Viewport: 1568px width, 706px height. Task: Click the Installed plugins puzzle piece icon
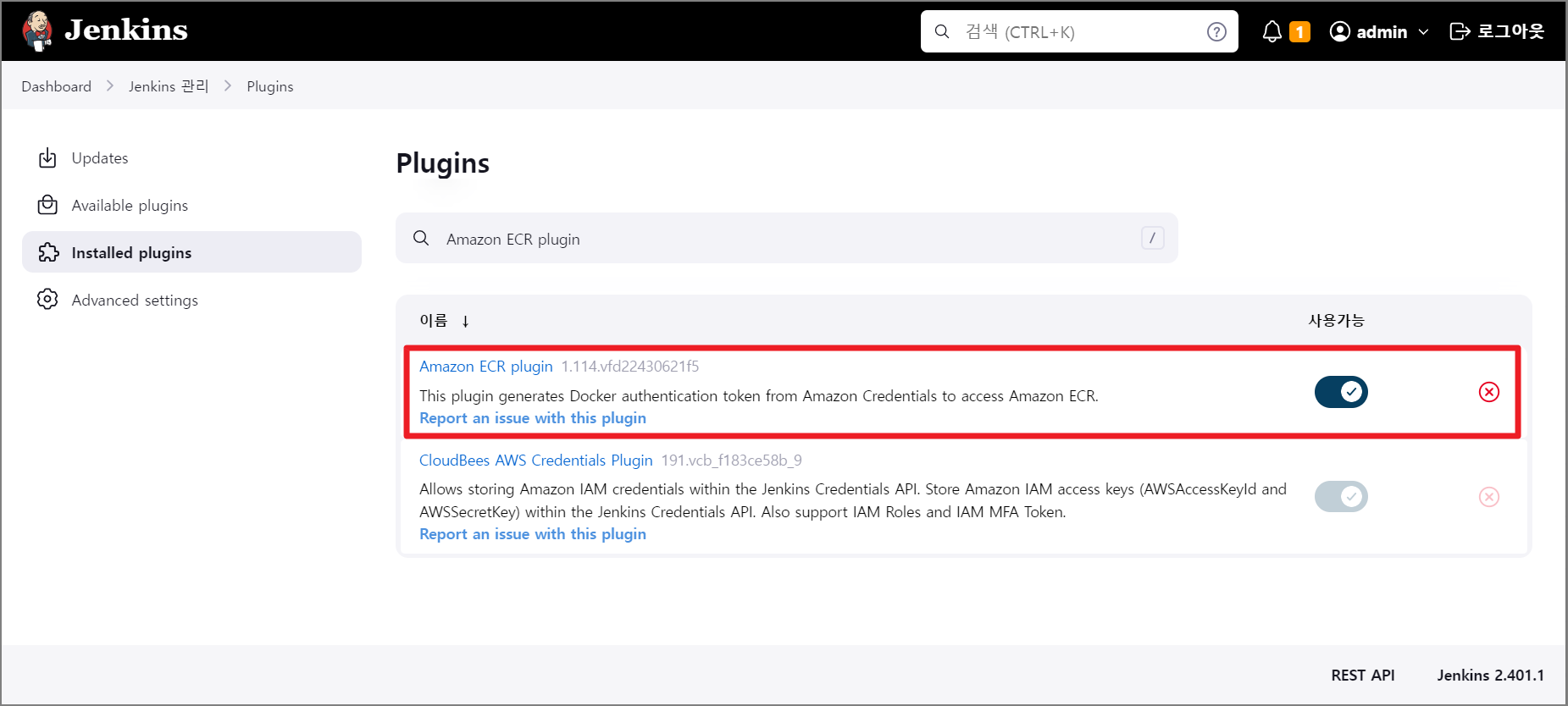(x=48, y=252)
